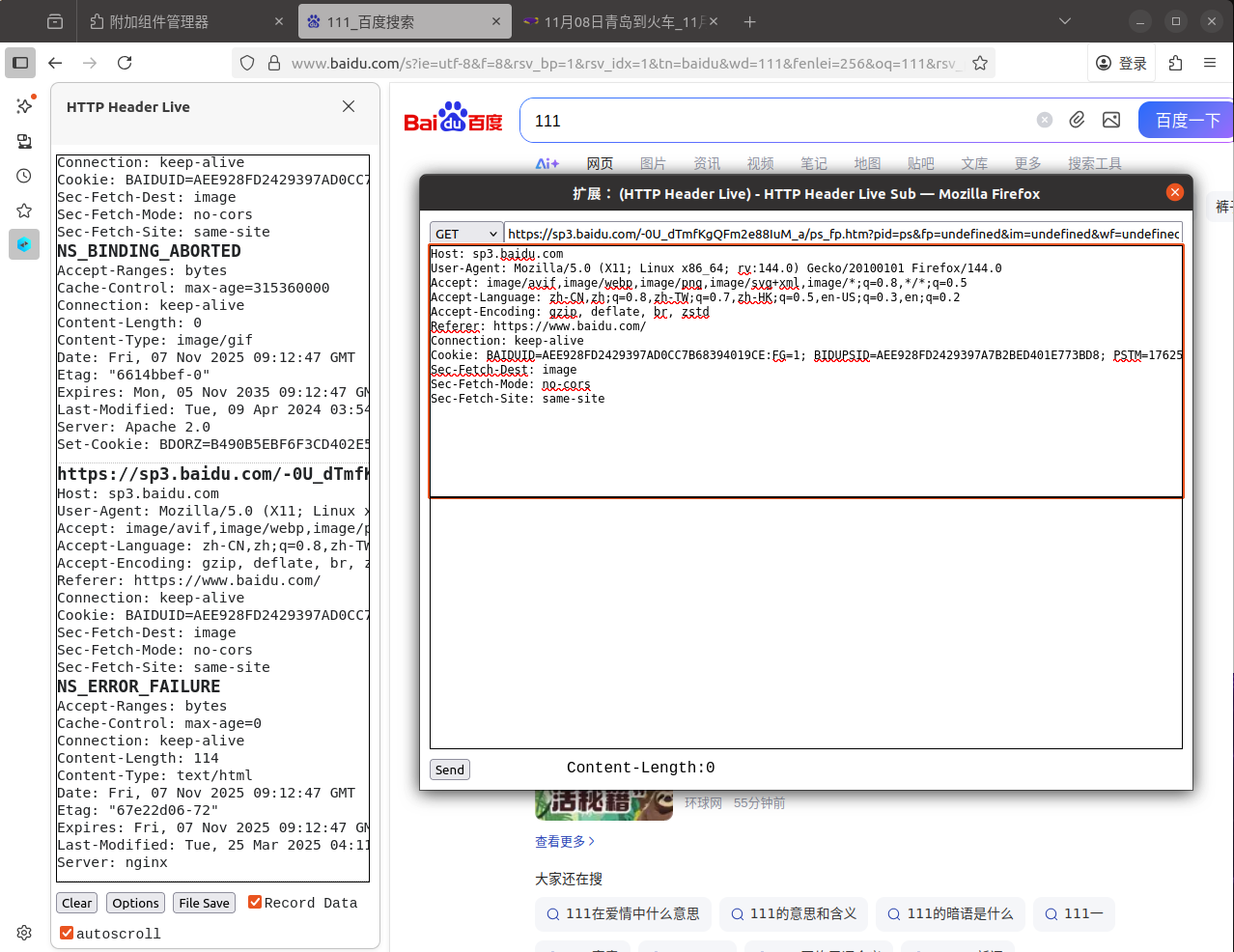
Task: Open sidebar customization settings gear
Action: pos(24,933)
